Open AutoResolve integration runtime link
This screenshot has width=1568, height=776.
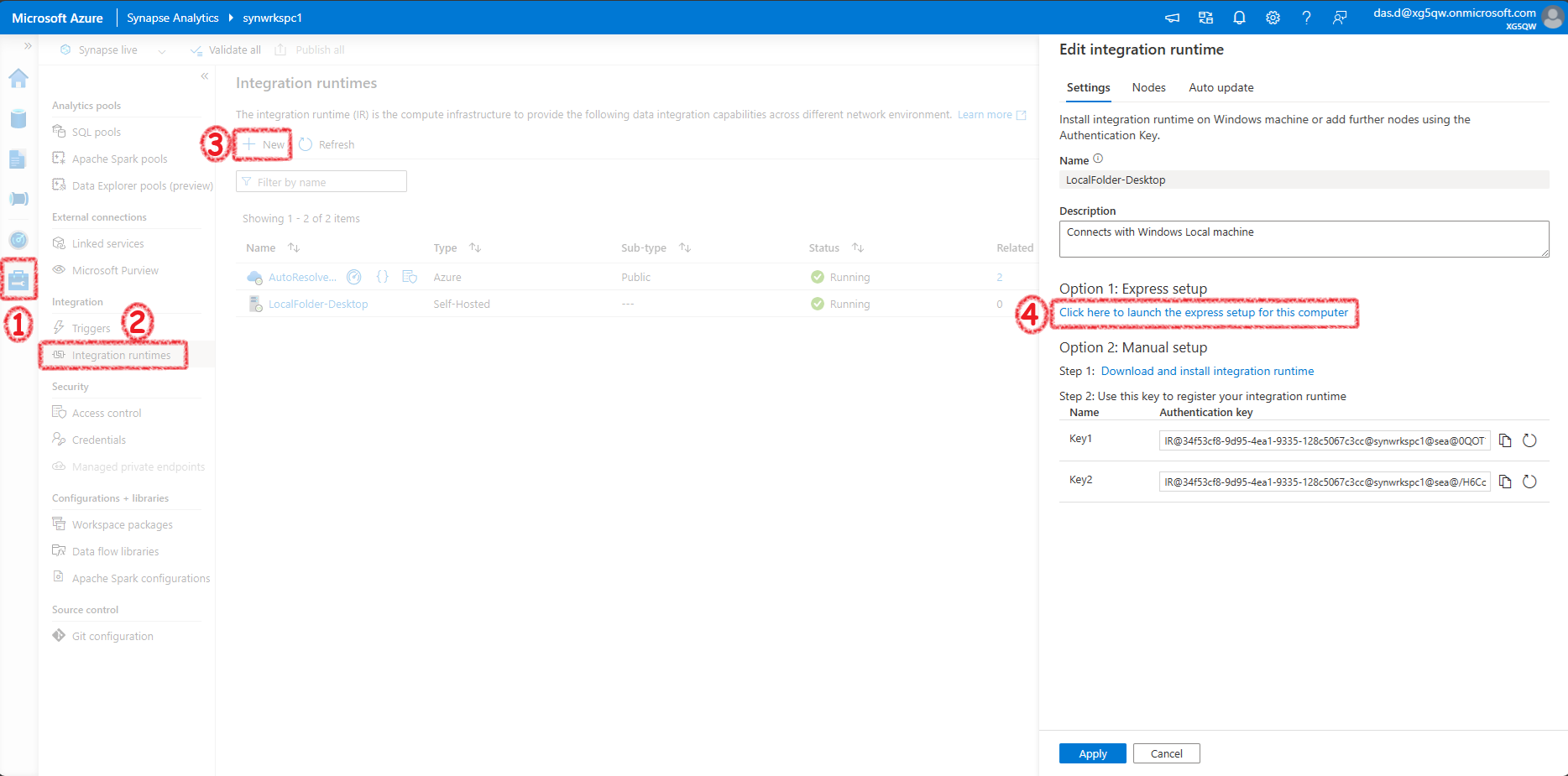pyautogui.click(x=302, y=277)
